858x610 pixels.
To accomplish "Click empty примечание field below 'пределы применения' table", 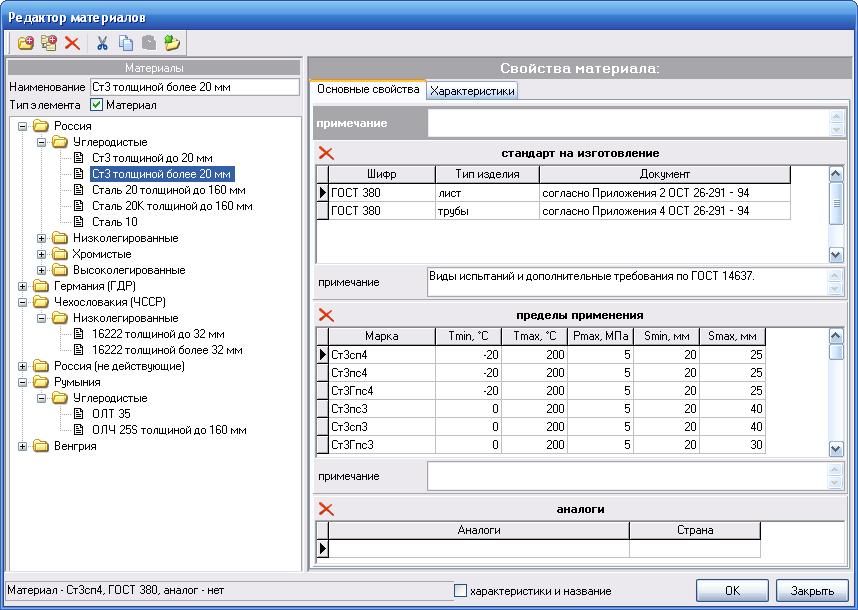I will coord(628,476).
